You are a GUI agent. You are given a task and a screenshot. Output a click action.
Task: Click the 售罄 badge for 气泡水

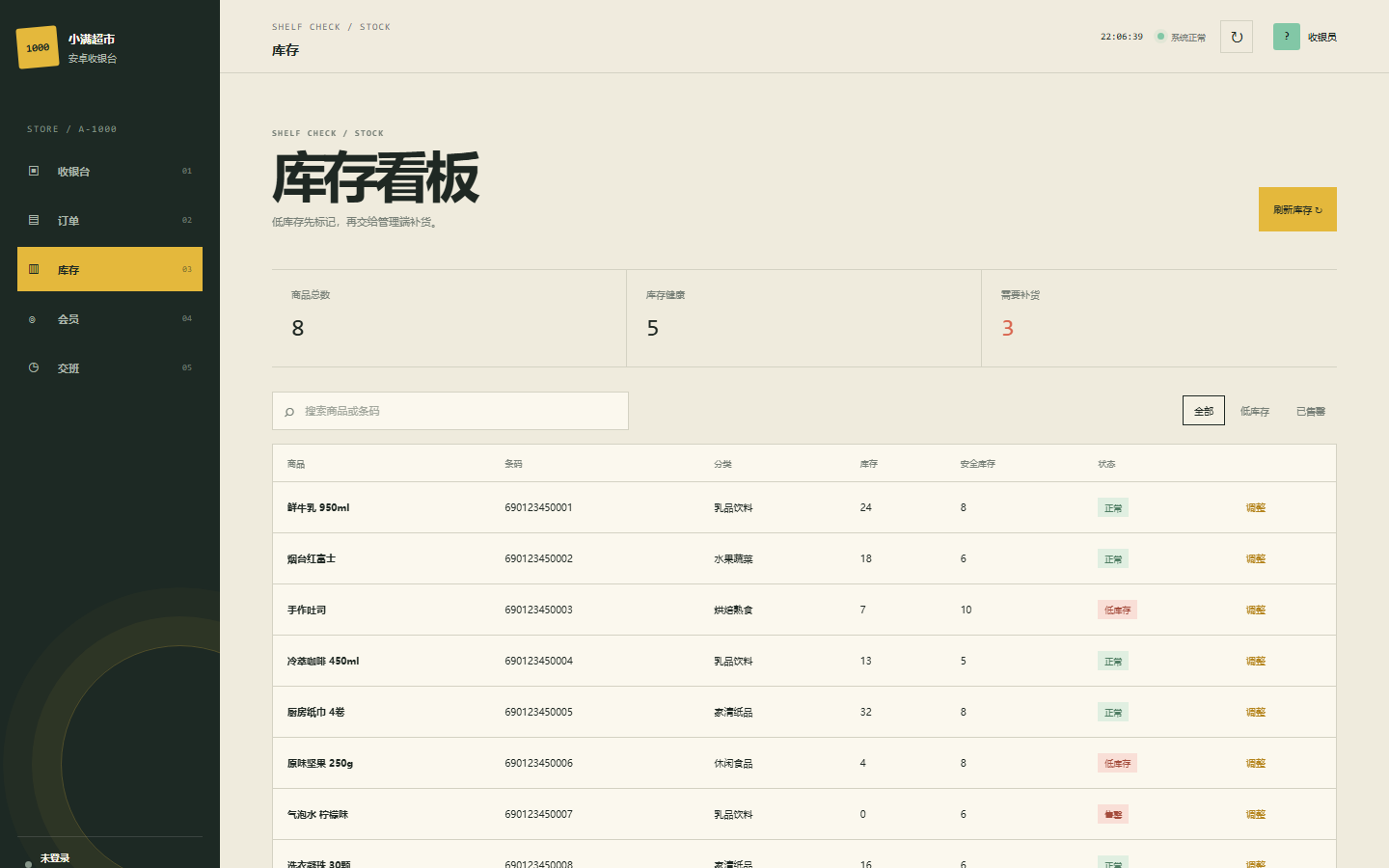point(1113,814)
